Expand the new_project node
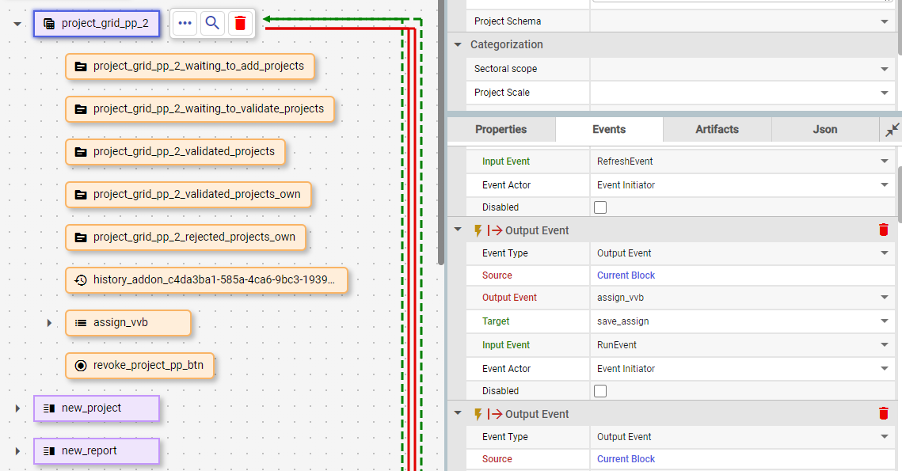902x472 pixels. 17,408
